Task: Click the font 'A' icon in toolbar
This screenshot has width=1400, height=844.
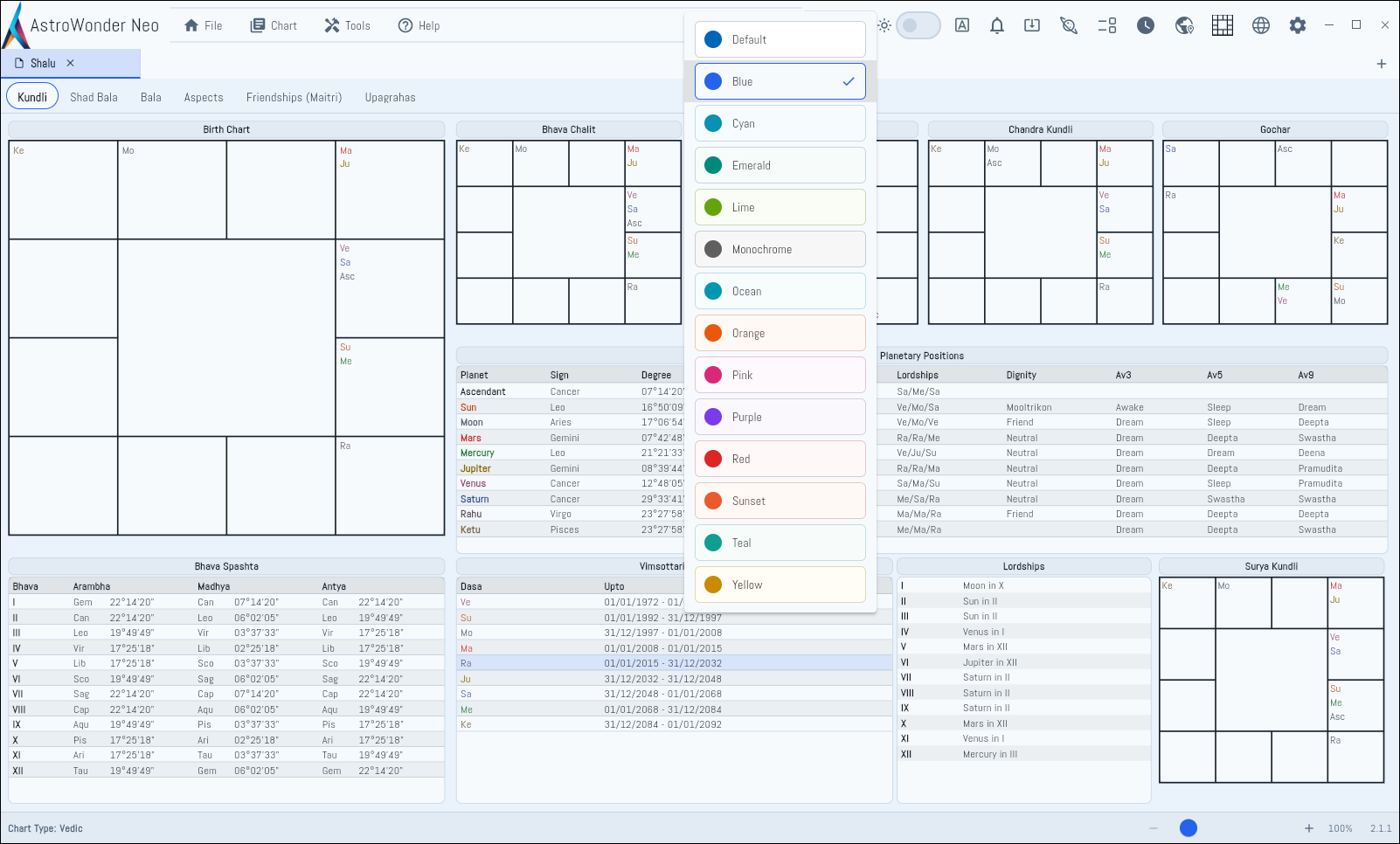Action: point(962,25)
